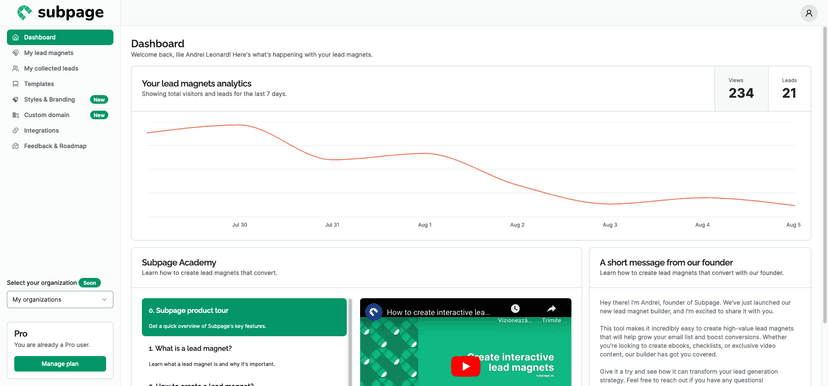This screenshot has height=386, width=828.
Task: Click the Dashboard home icon in sidebar
Action: (15, 37)
